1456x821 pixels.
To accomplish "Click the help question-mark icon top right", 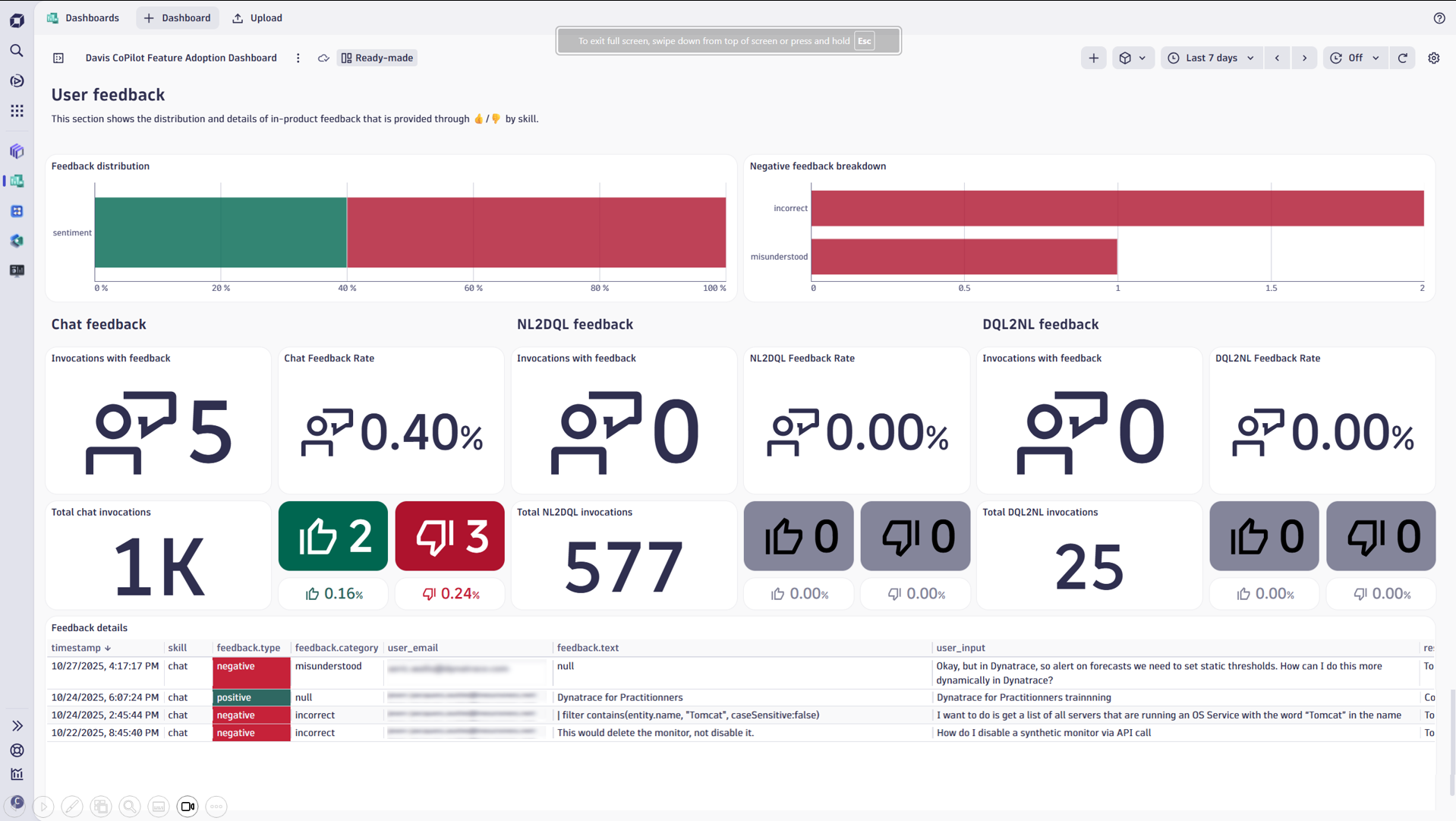I will click(x=1439, y=17).
